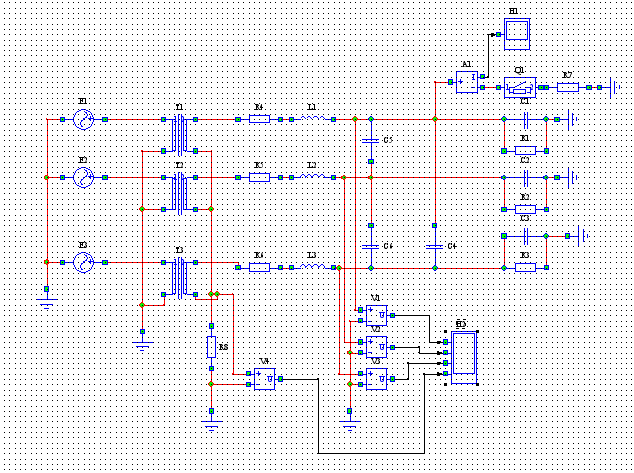Viewport: 634px width, 473px height.
Task: Click load resistor R3
Action: pos(525,267)
